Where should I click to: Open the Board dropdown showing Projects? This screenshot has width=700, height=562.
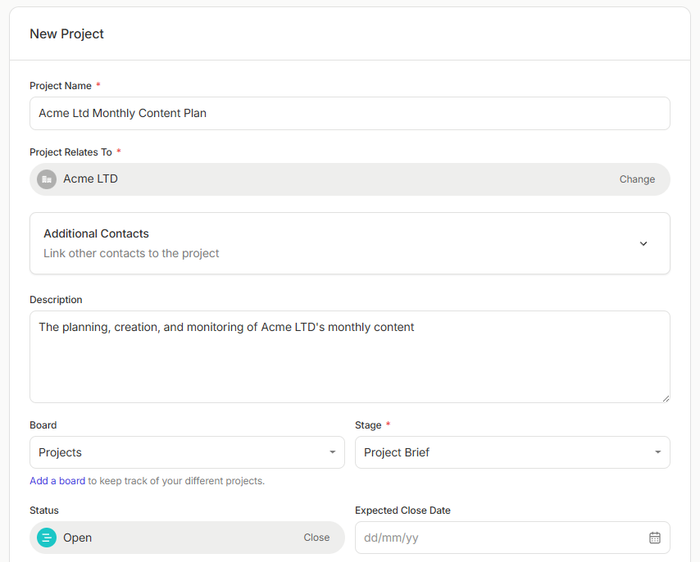(188, 452)
